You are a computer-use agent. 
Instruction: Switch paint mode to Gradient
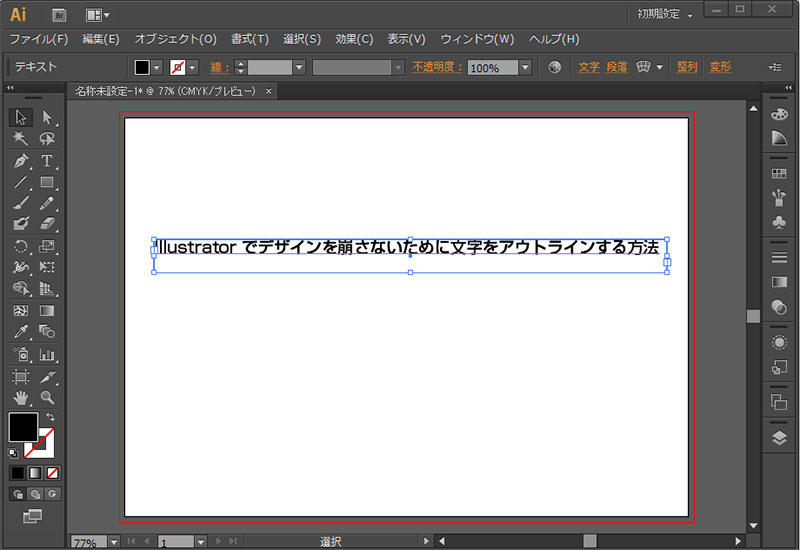pyautogui.click(x=35, y=472)
